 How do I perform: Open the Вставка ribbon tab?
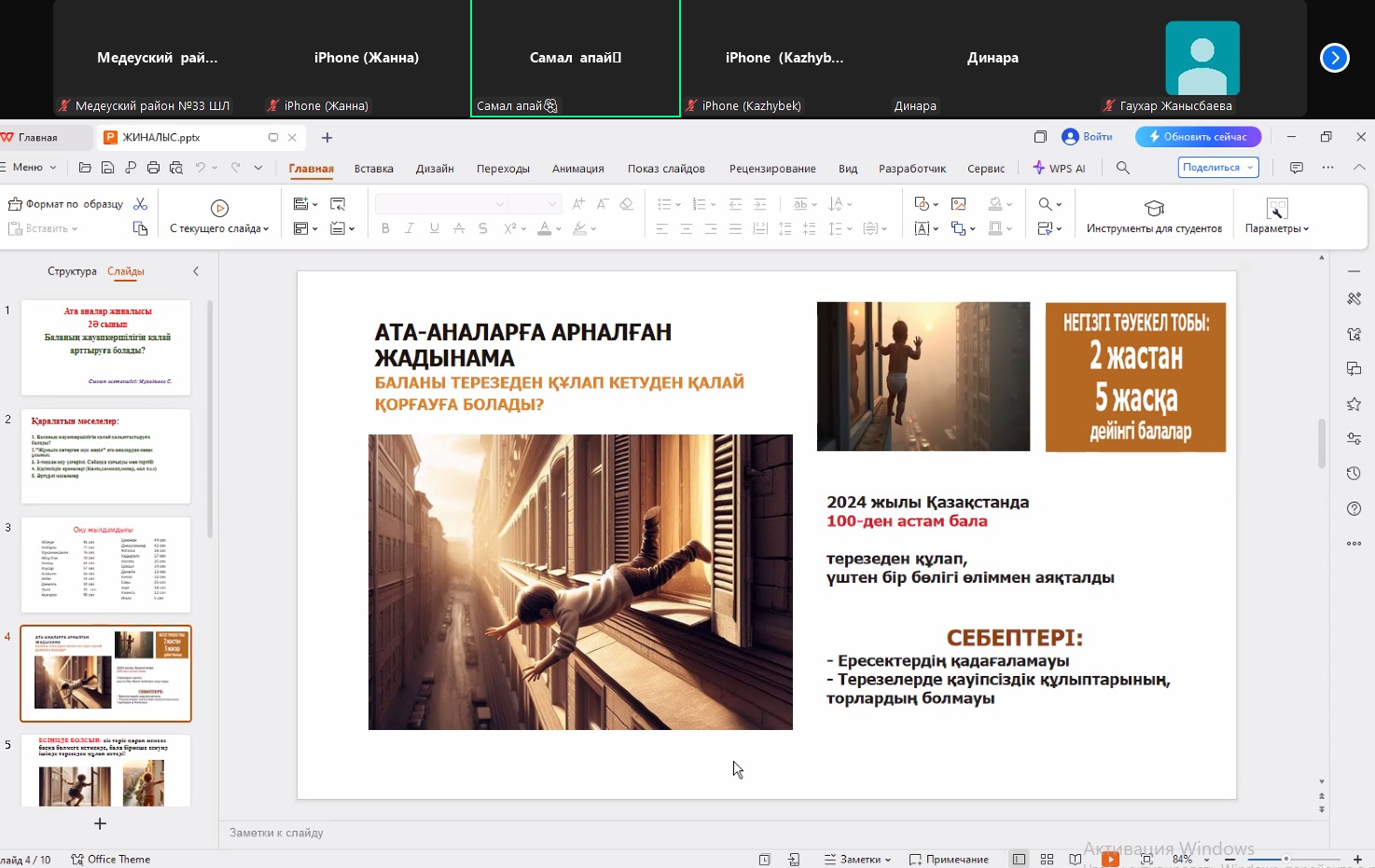coord(373,169)
